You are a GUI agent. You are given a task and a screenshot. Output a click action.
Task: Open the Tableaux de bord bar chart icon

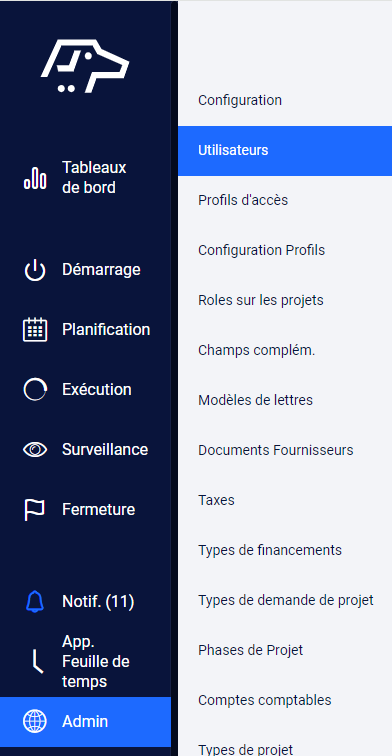pos(35,178)
